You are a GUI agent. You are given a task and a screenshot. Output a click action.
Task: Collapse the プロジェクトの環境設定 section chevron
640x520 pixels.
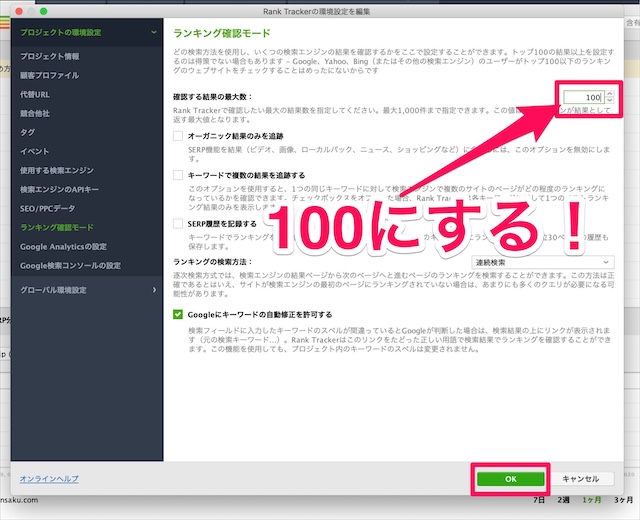click(x=153, y=32)
